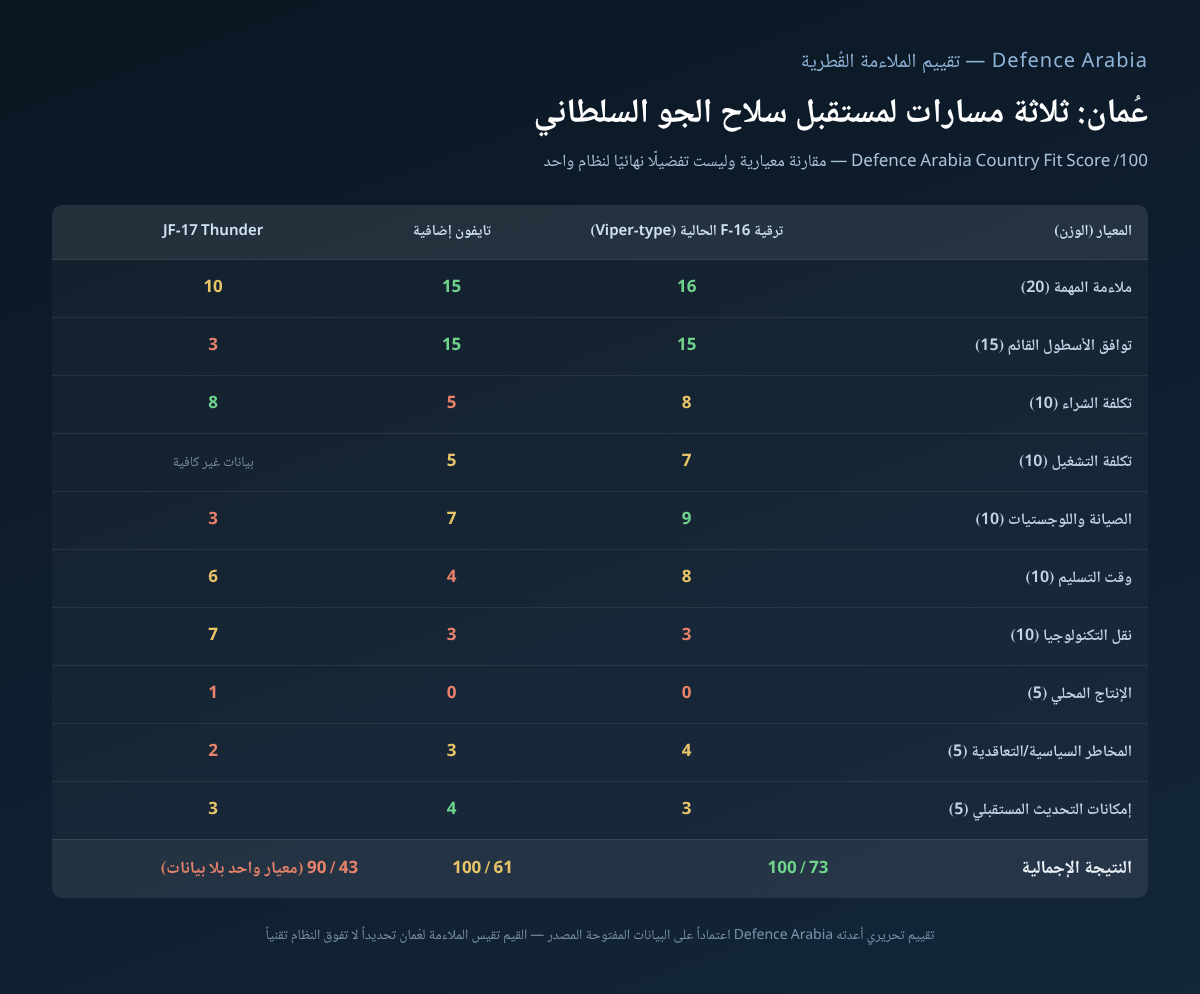Click Typhoon score 15 in ملاءمة المهمة row
1200x994 pixels.
click(452, 287)
